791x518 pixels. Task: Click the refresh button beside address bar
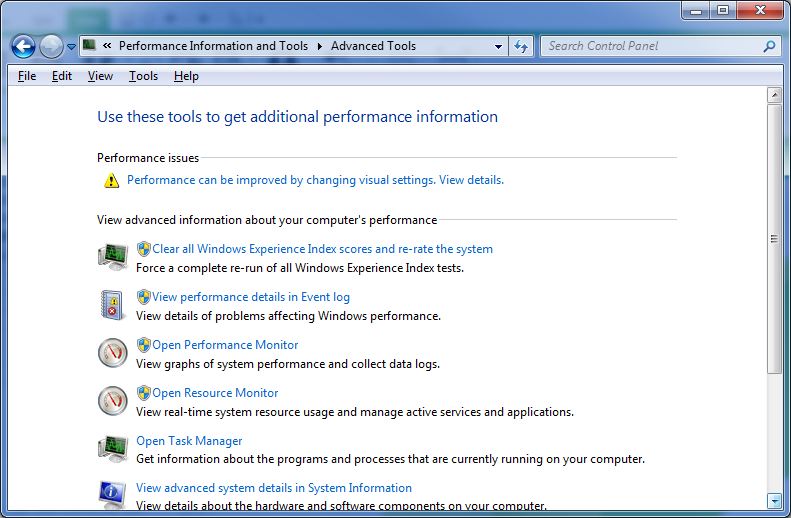[x=521, y=46]
